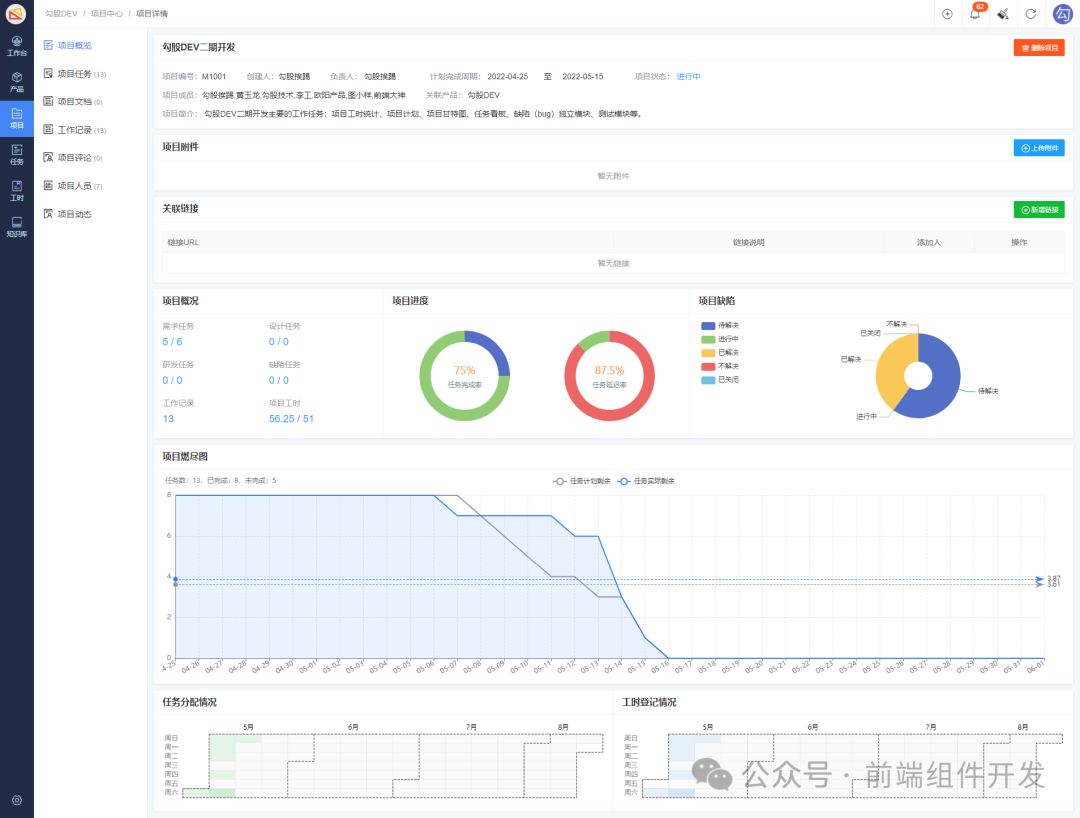Open 工作记录 (13) in the project menu

(x=74, y=129)
